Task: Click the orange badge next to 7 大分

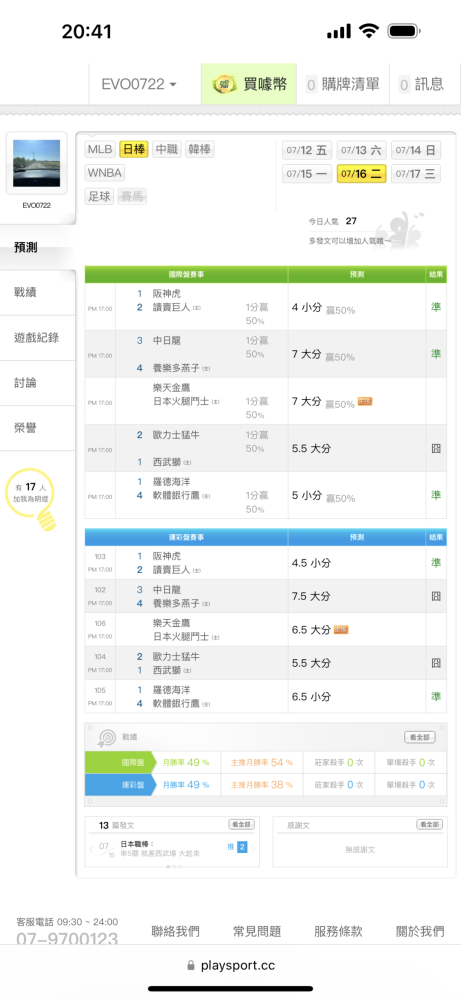Action: 365,402
